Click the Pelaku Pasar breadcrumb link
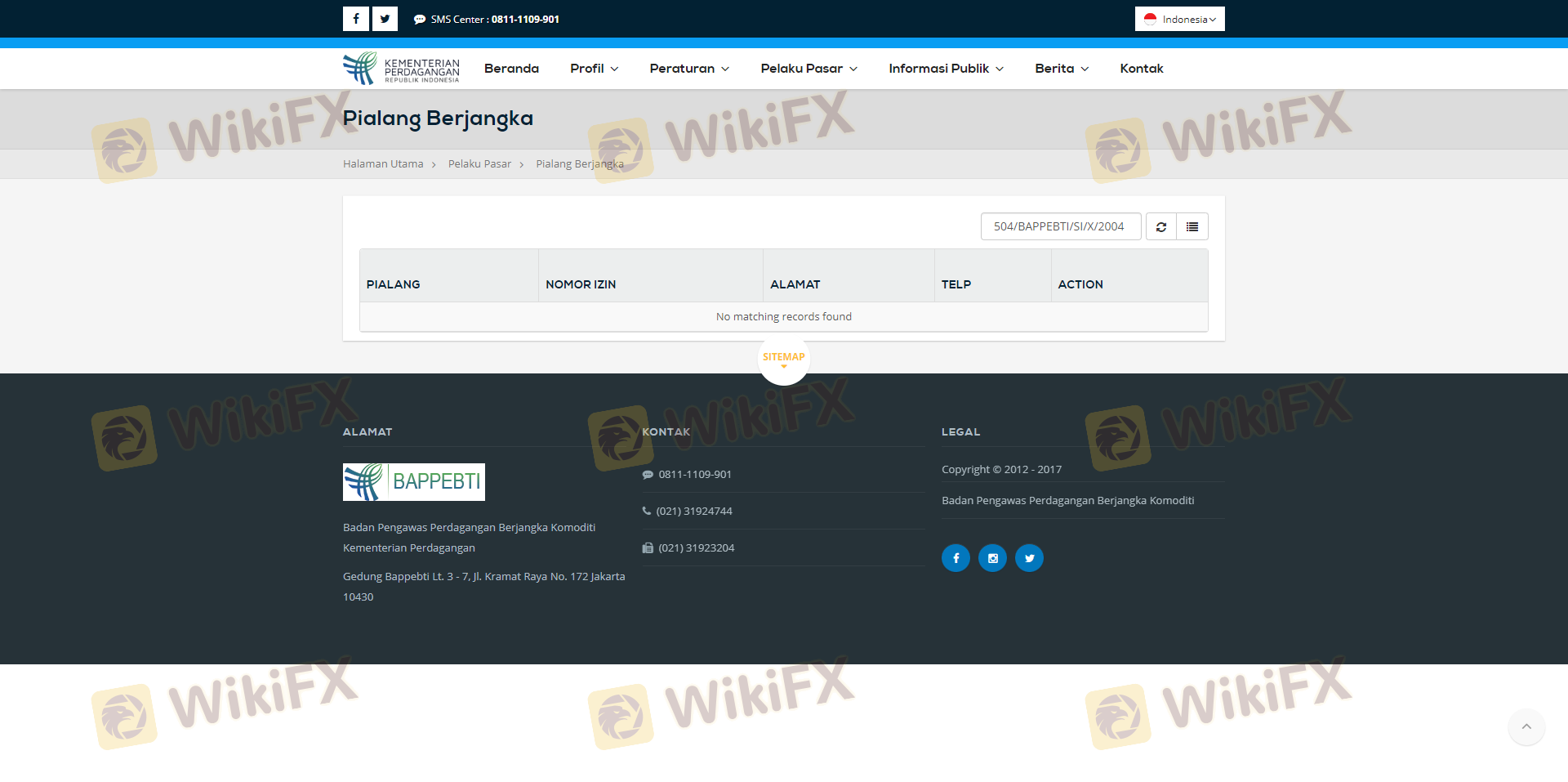 [479, 164]
